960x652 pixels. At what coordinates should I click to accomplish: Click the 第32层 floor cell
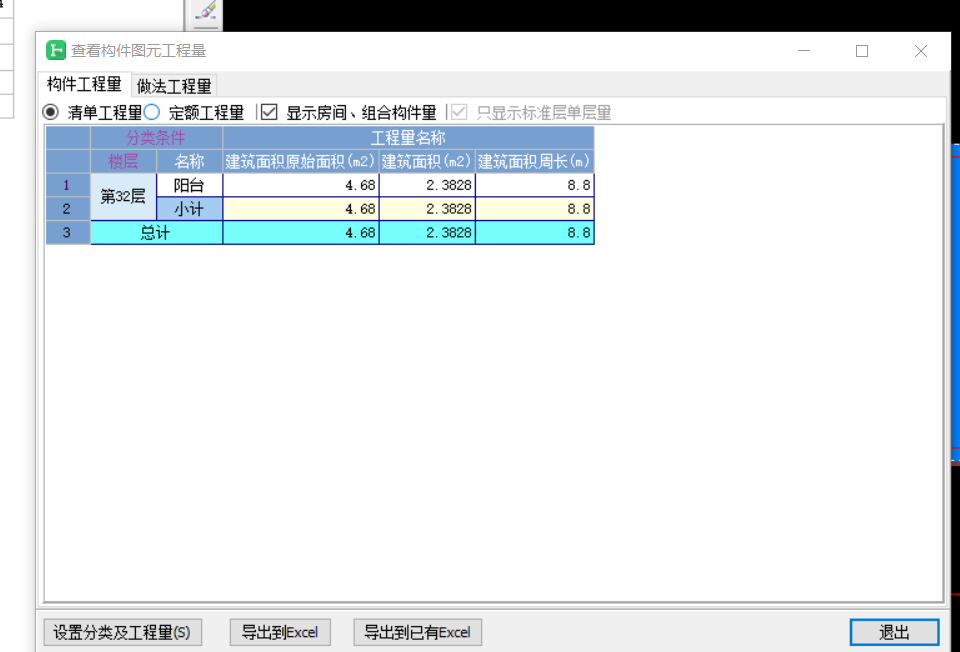pyautogui.click(x=123, y=197)
